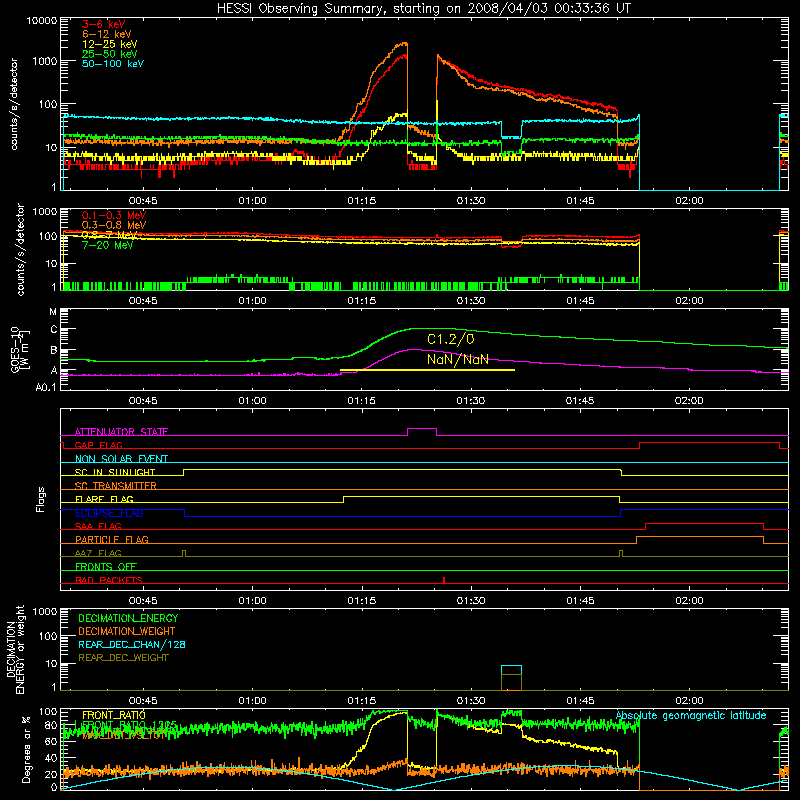
Task: Select the 12-25 keV legend label
Action: (x=109, y=44)
